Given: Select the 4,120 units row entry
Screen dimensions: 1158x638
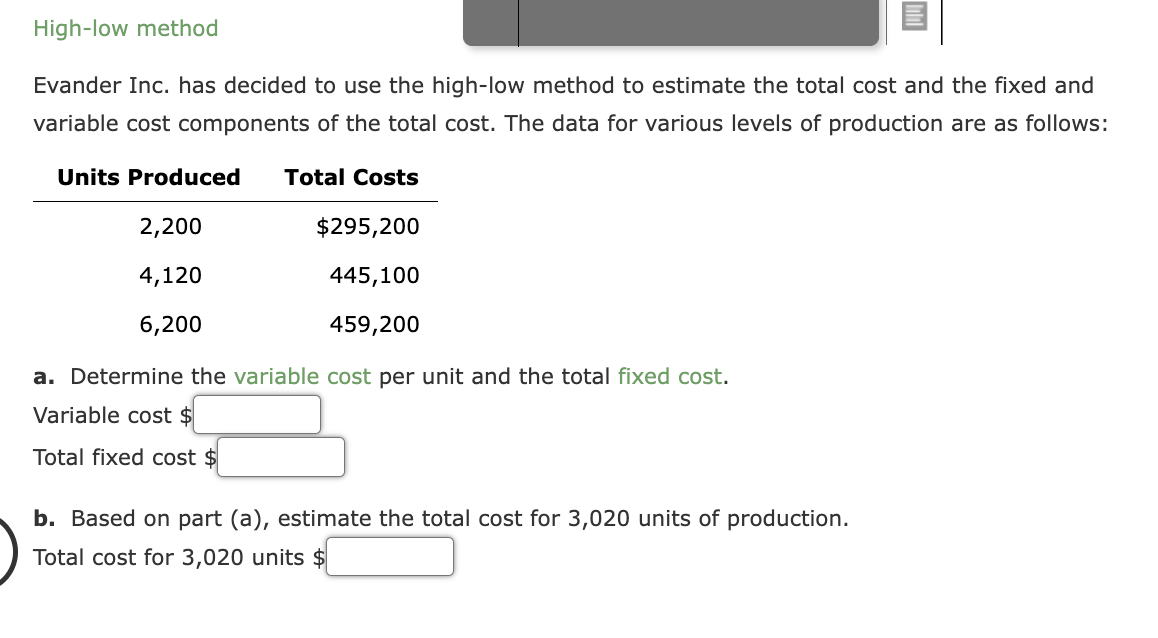Looking at the screenshot, I should pos(171,275).
